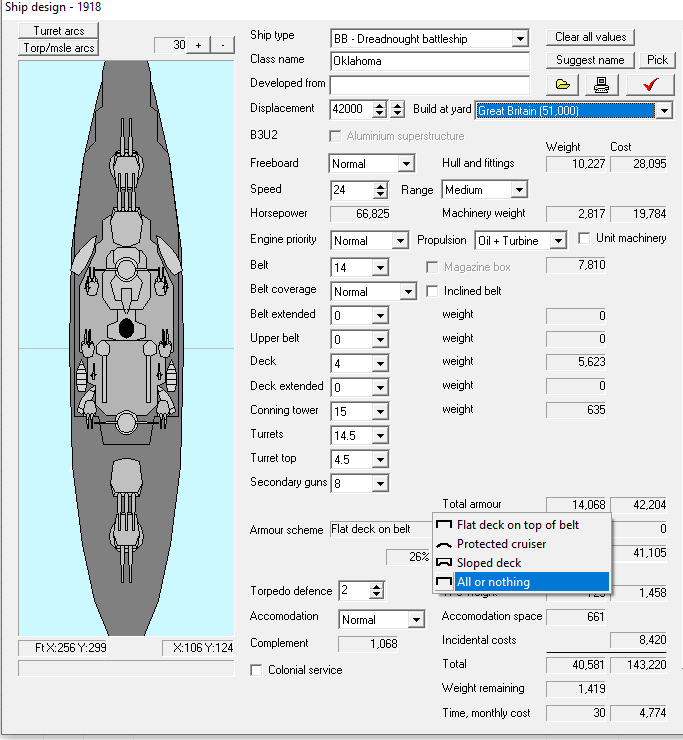The image size is (683, 740).
Task: Click the Incidental costs value 8,420
Action: tap(639, 640)
